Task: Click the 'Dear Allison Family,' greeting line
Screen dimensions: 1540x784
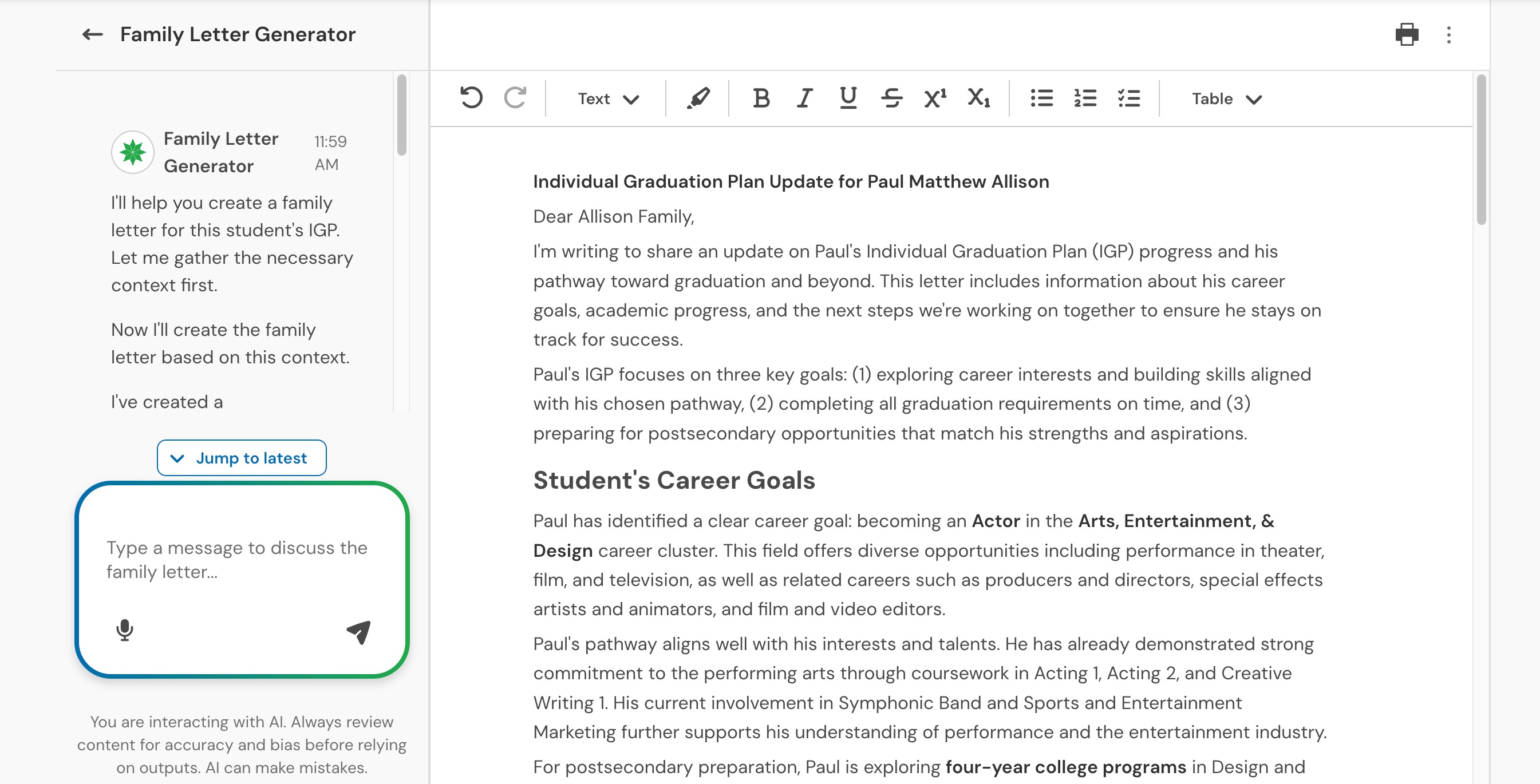Action: click(x=613, y=216)
